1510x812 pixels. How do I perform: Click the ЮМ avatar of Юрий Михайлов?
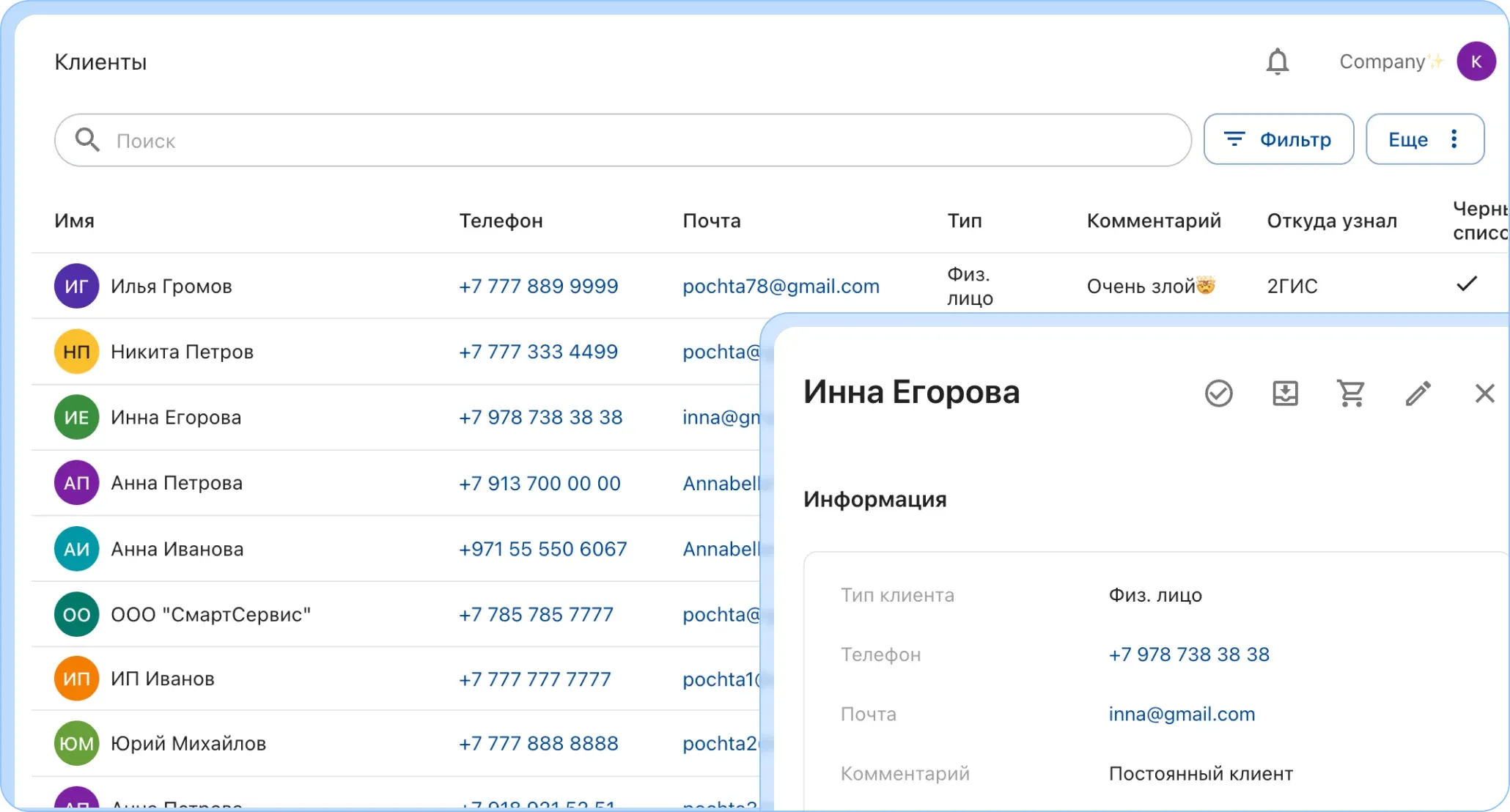tap(76, 744)
